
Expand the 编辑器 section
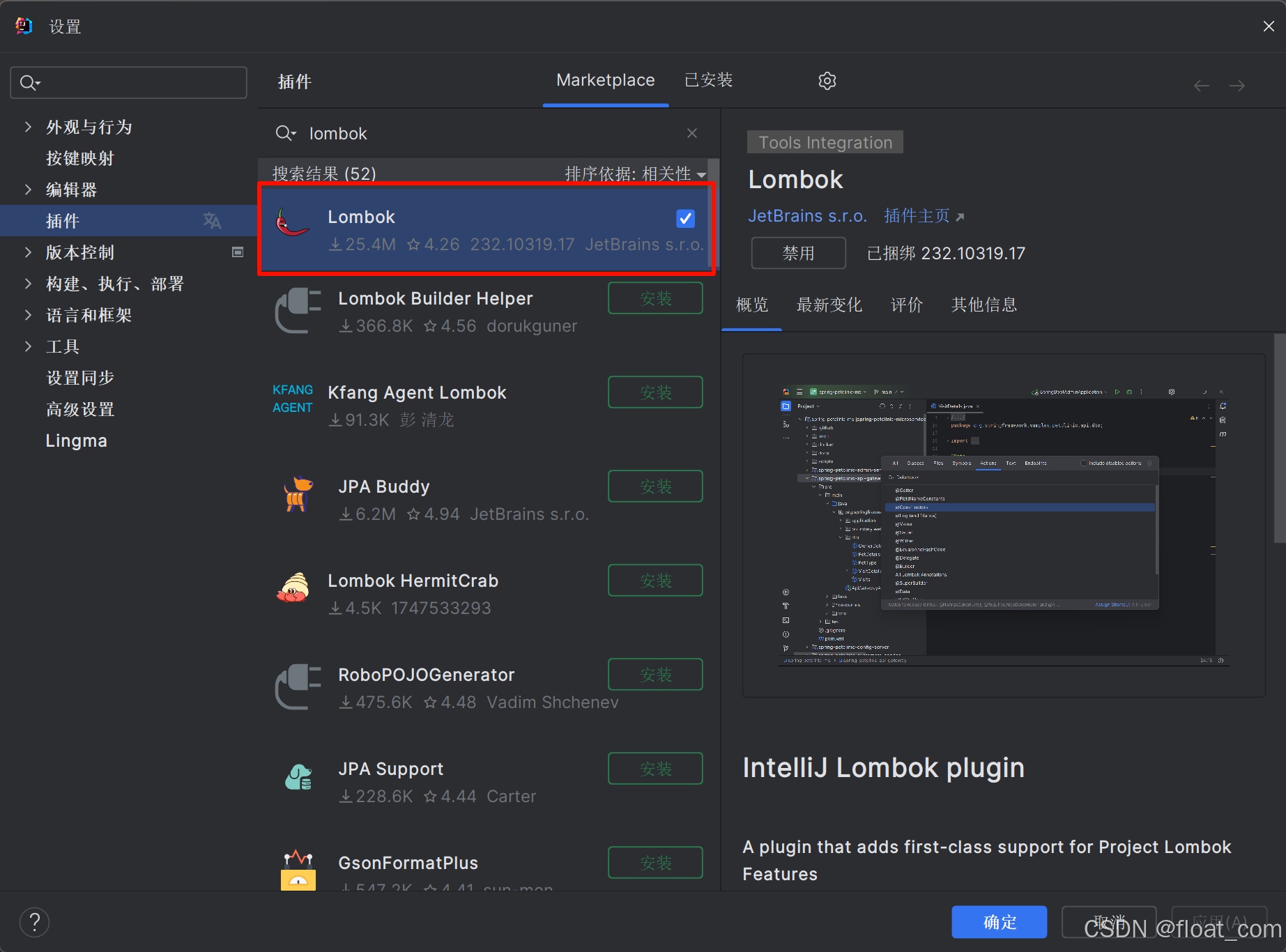click(28, 190)
